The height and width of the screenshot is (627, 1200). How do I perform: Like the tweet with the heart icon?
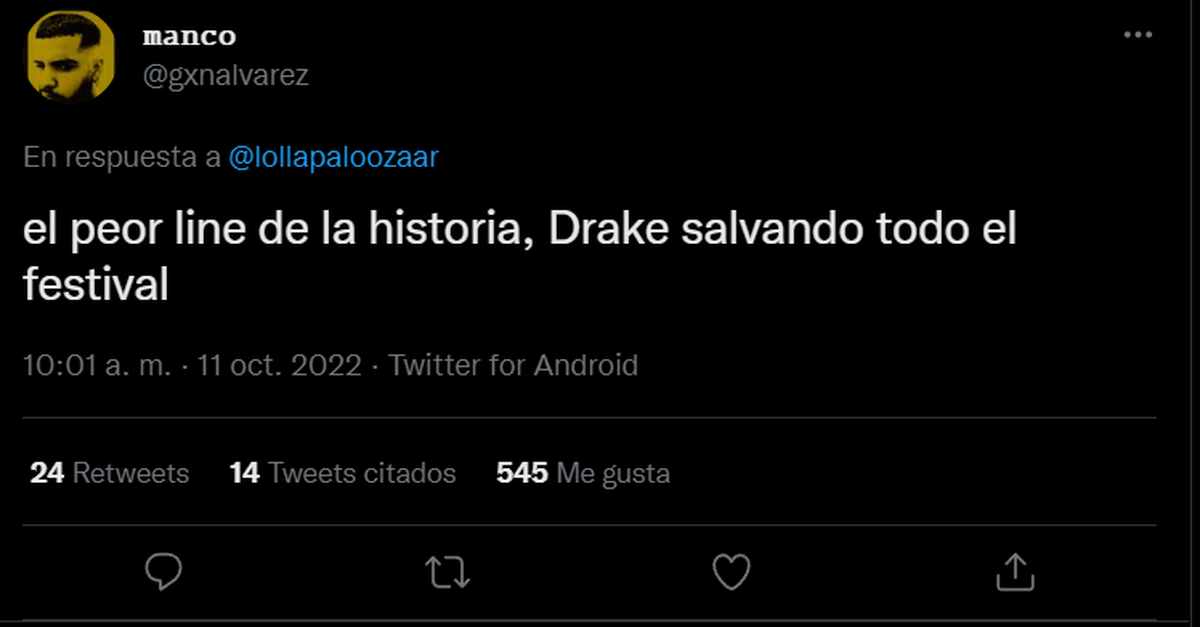tap(731, 571)
